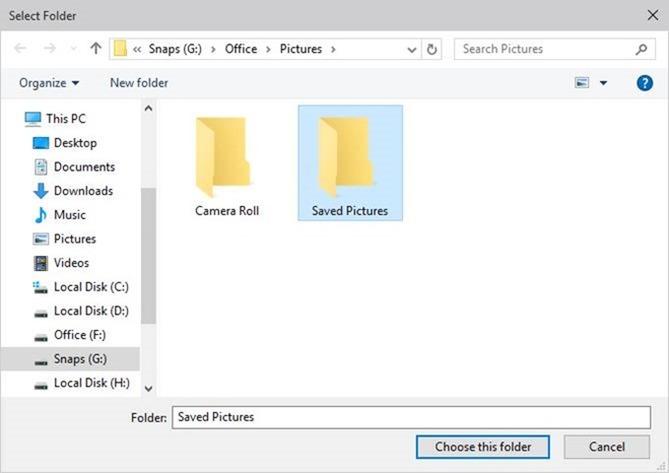Image resolution: width=669 pixels, height=473 pixels.
Task: Open the Organize menu
Action: point(49,83)
